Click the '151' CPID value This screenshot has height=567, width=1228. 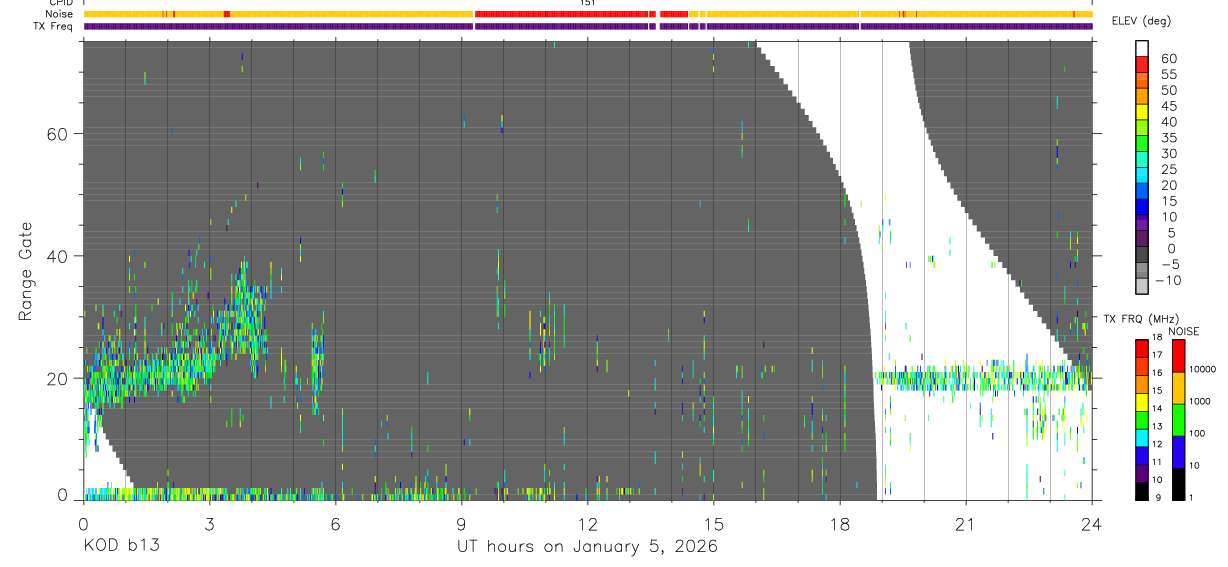coord(587,3)
